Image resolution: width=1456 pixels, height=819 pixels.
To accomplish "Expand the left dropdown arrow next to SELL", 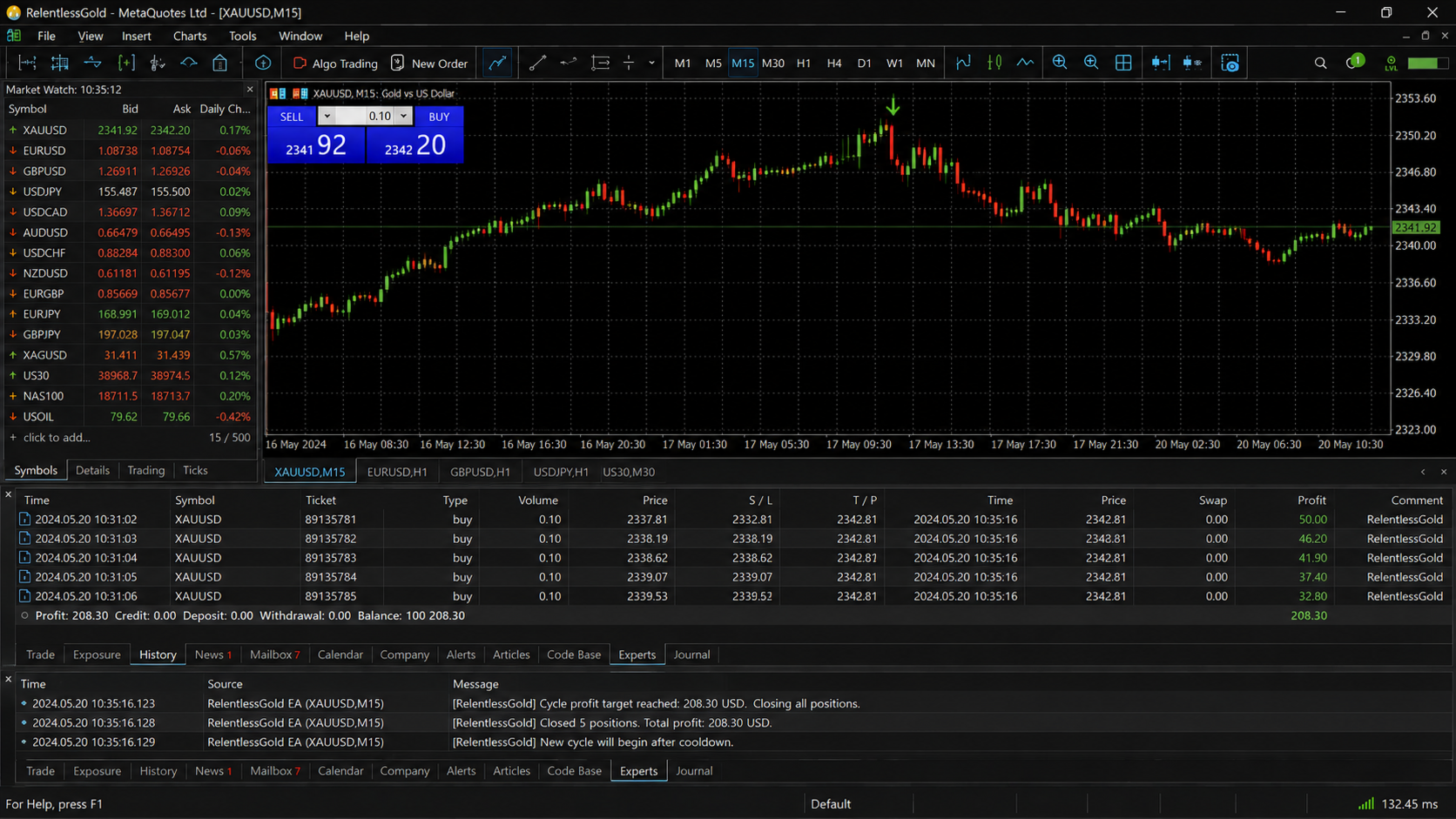I will pyautogui.click(x=327, y=116).
